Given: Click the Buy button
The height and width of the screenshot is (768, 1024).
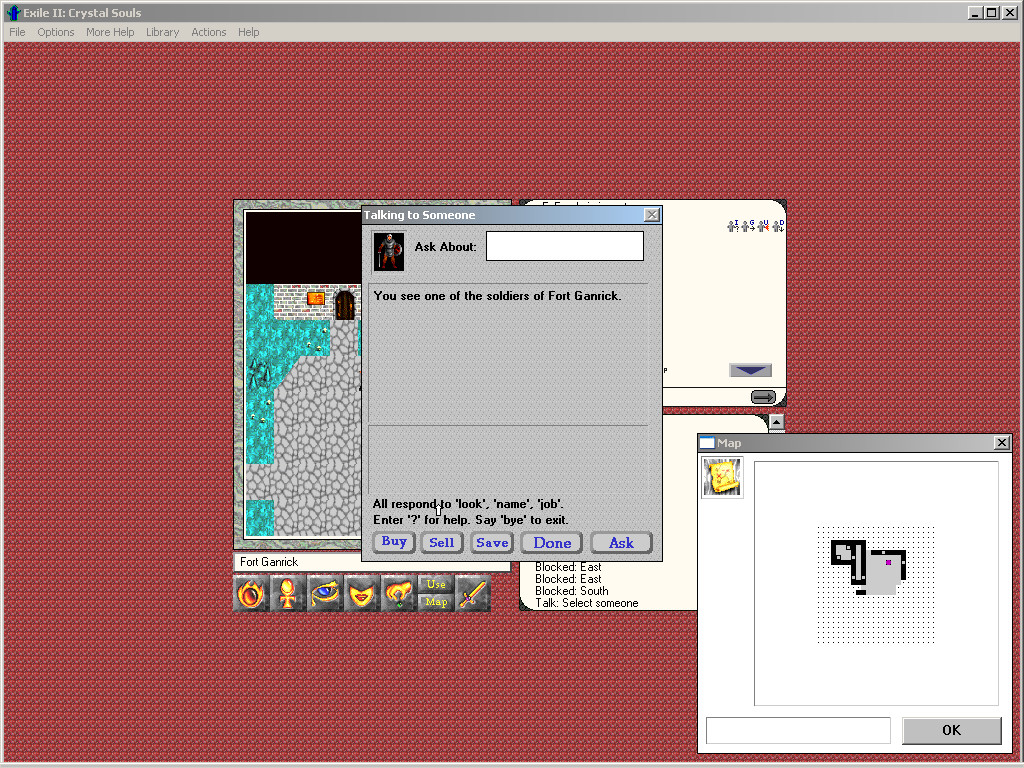Looking at the screenshot, I should click(x=394, y=542).
